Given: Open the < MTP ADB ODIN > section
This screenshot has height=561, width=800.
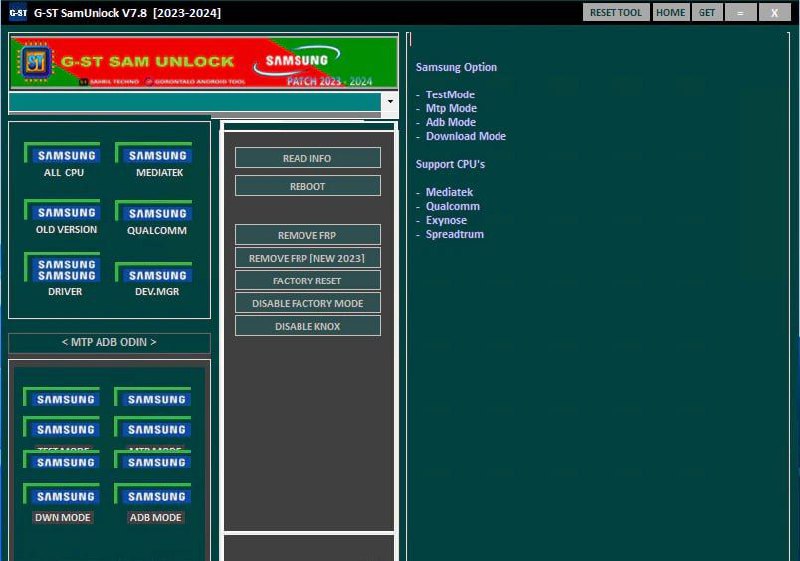Looking at the screenshot, I should pos(109,343).
